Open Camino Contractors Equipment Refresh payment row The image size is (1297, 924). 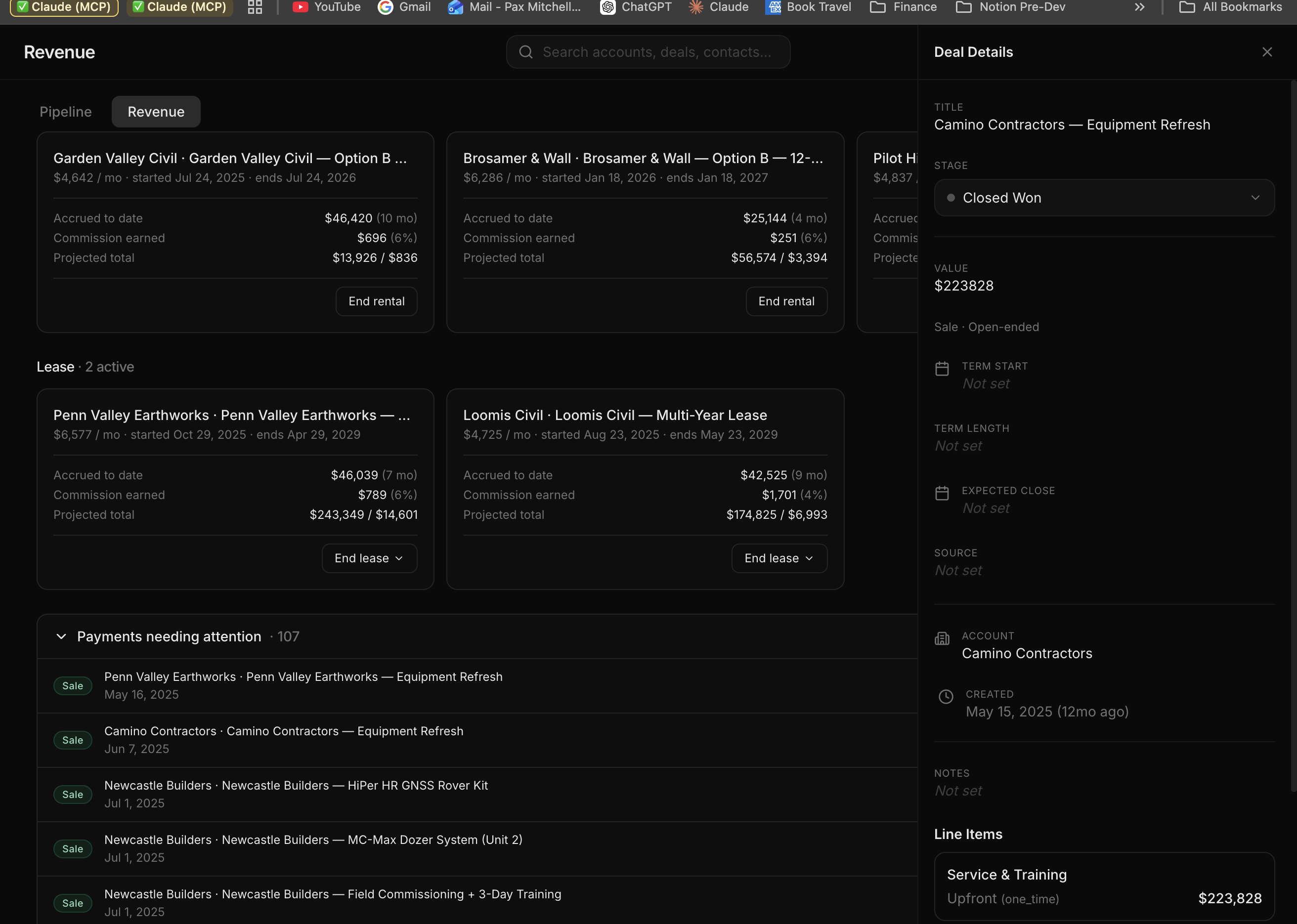point(477,740)
